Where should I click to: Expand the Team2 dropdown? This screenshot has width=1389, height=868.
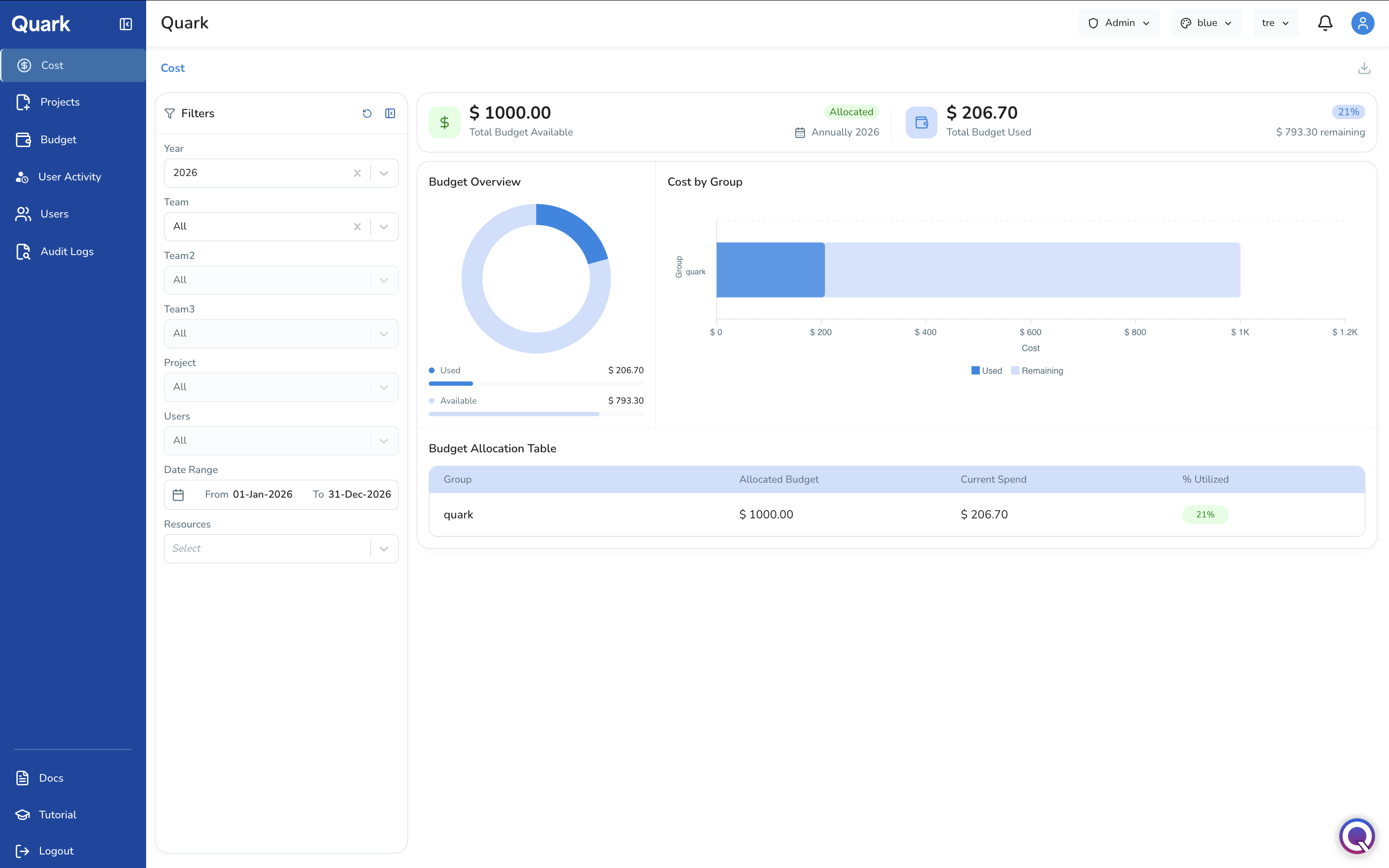click(384, 280)
